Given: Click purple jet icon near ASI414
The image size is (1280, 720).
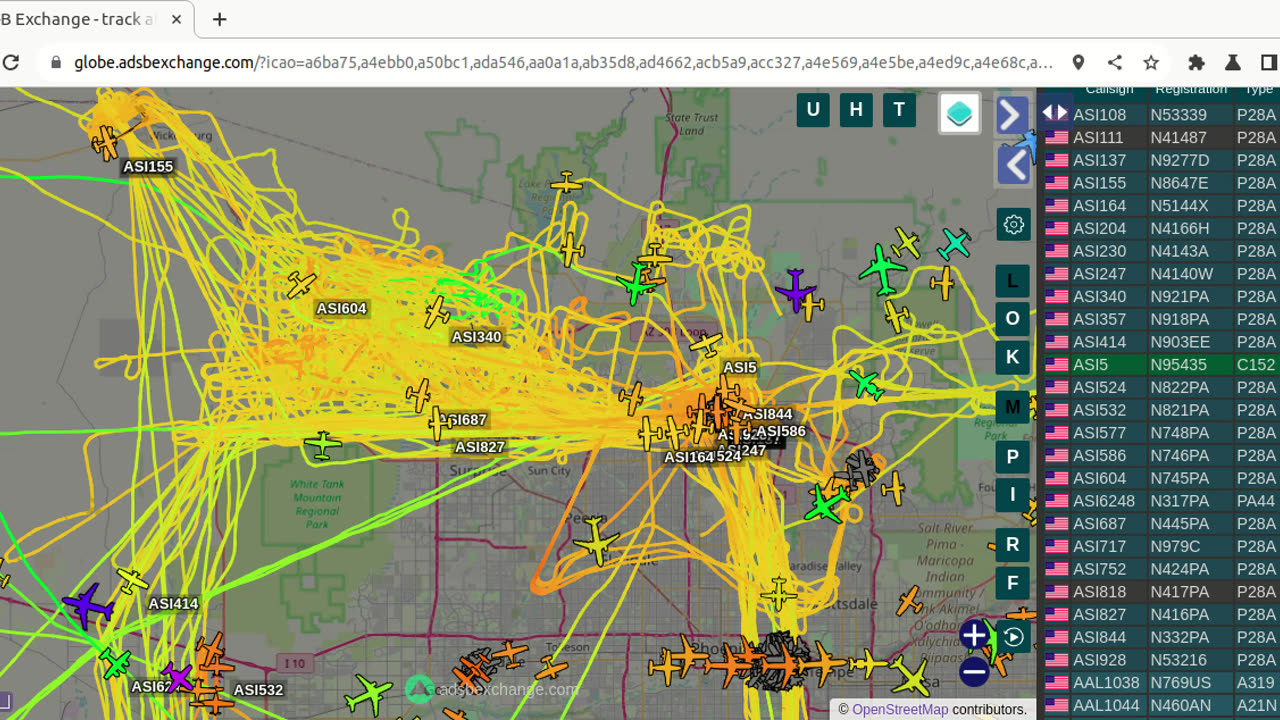Looking at the screenshot, I should (x=87, y=605).
